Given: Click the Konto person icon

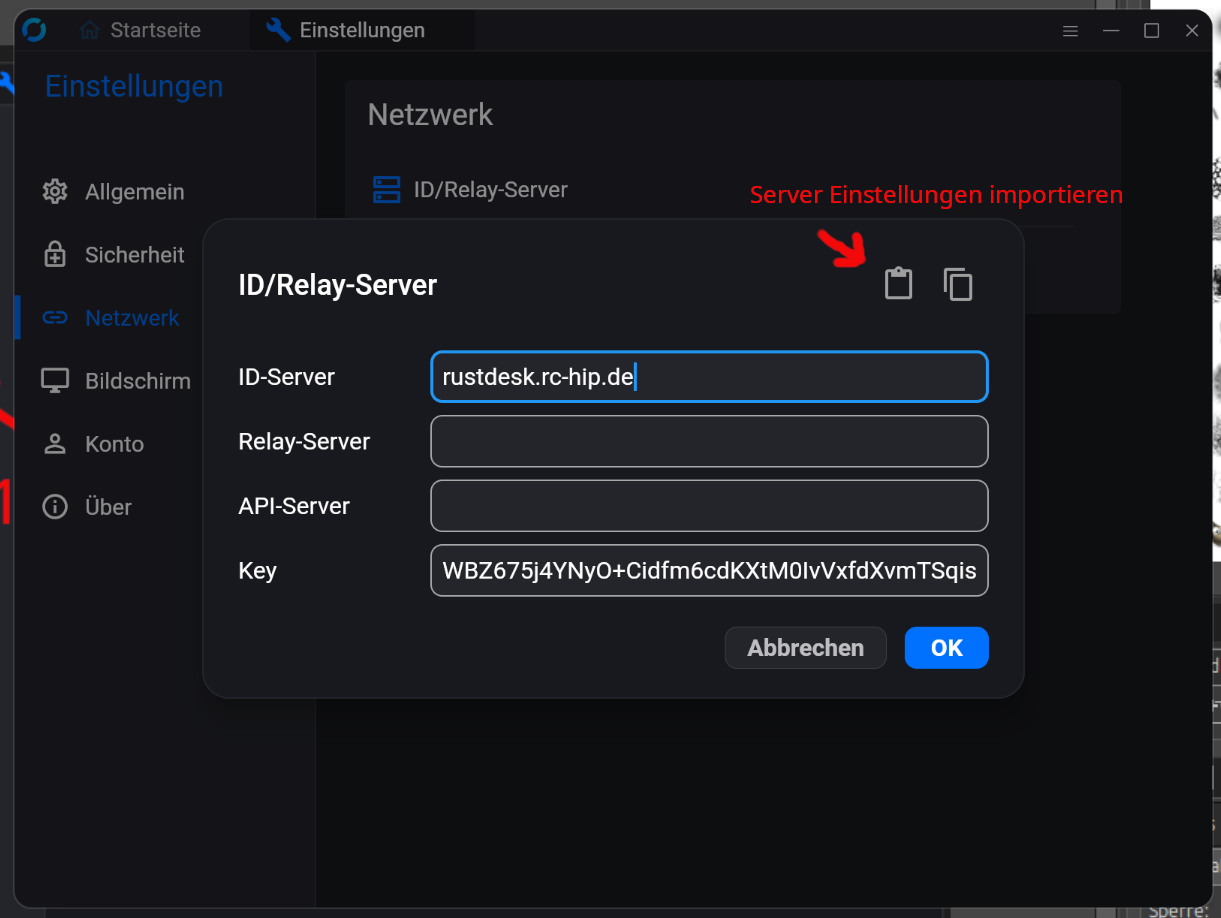Looking at the screenshot, I should coord(55,444).
